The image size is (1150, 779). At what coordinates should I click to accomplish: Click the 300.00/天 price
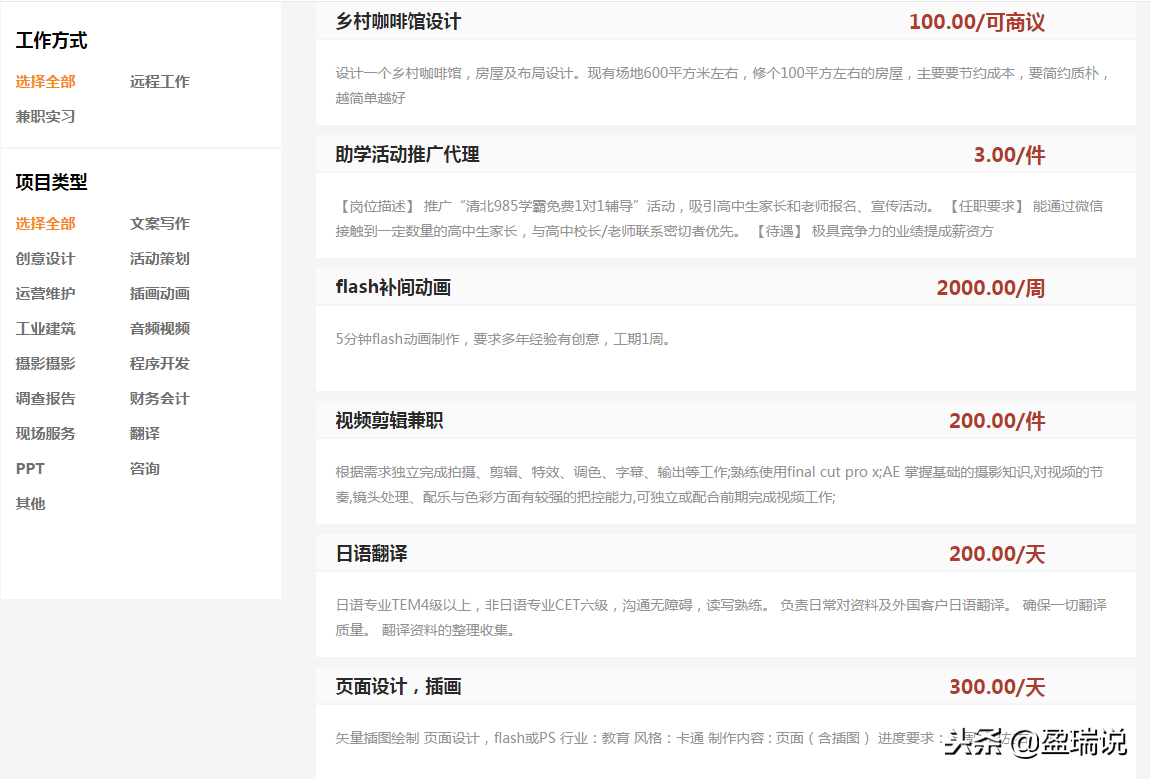[x=997, y=687]
